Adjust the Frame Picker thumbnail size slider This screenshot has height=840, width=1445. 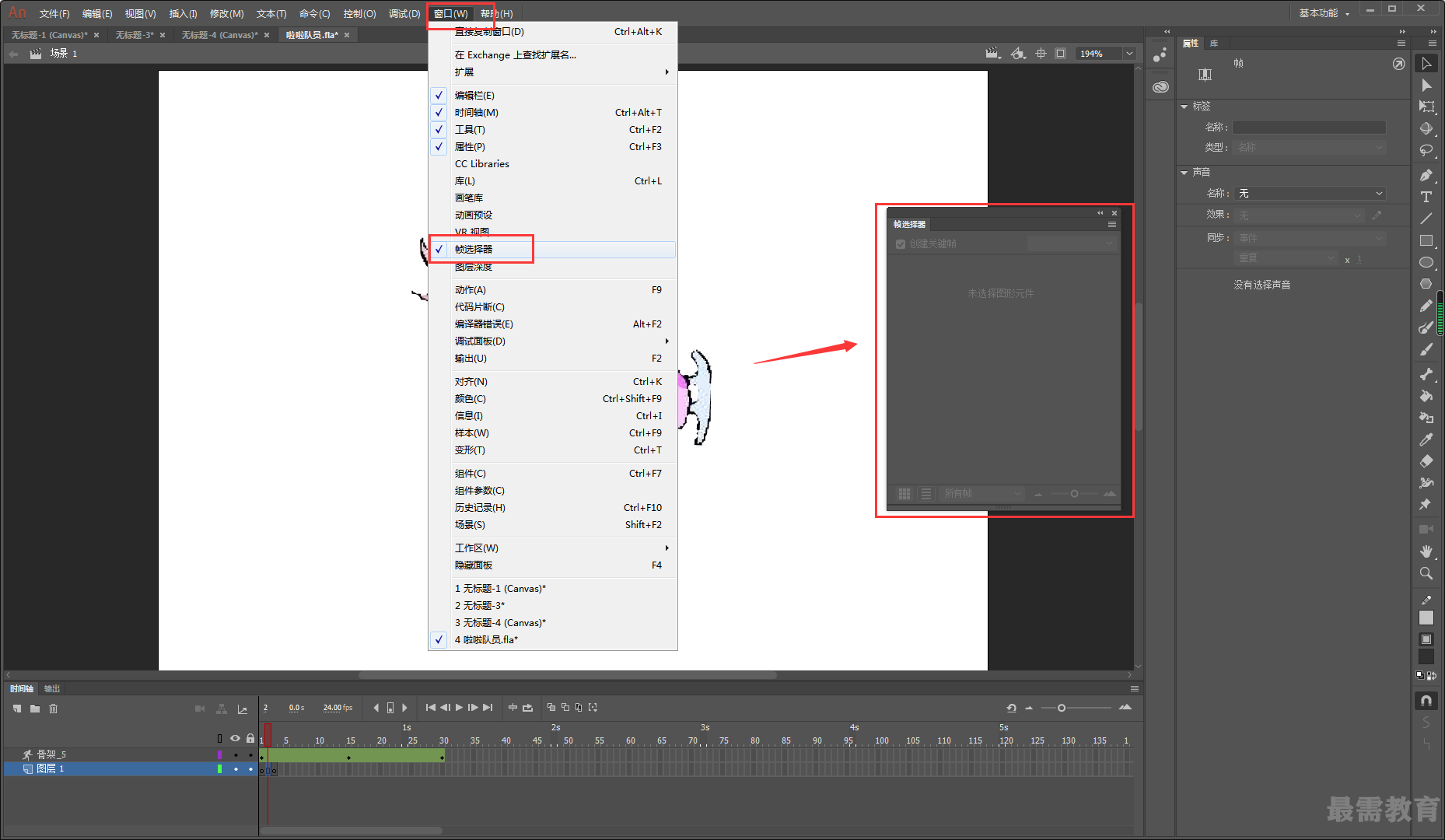1074,494
